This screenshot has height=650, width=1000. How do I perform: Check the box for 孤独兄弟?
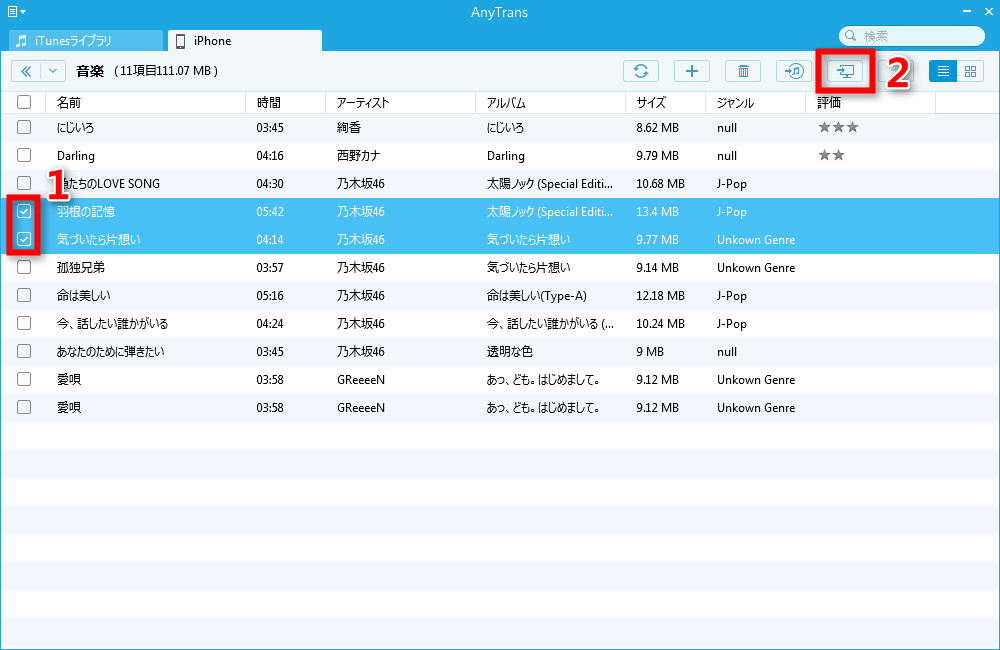pyautogui.click(x=24, y=267)
